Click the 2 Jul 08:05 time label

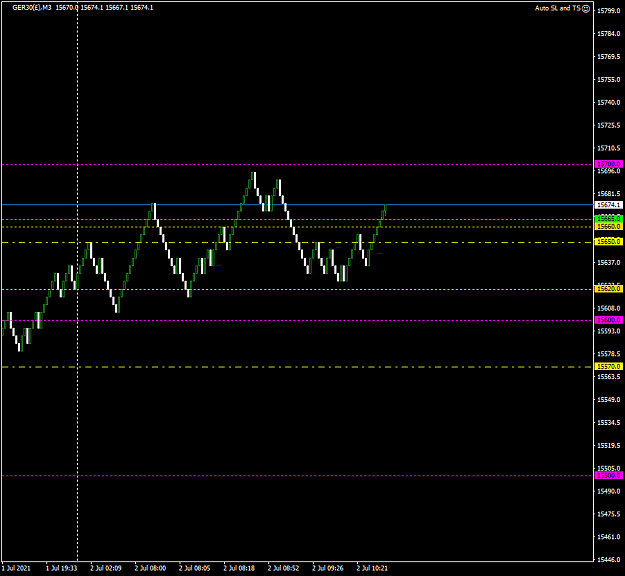195,568
